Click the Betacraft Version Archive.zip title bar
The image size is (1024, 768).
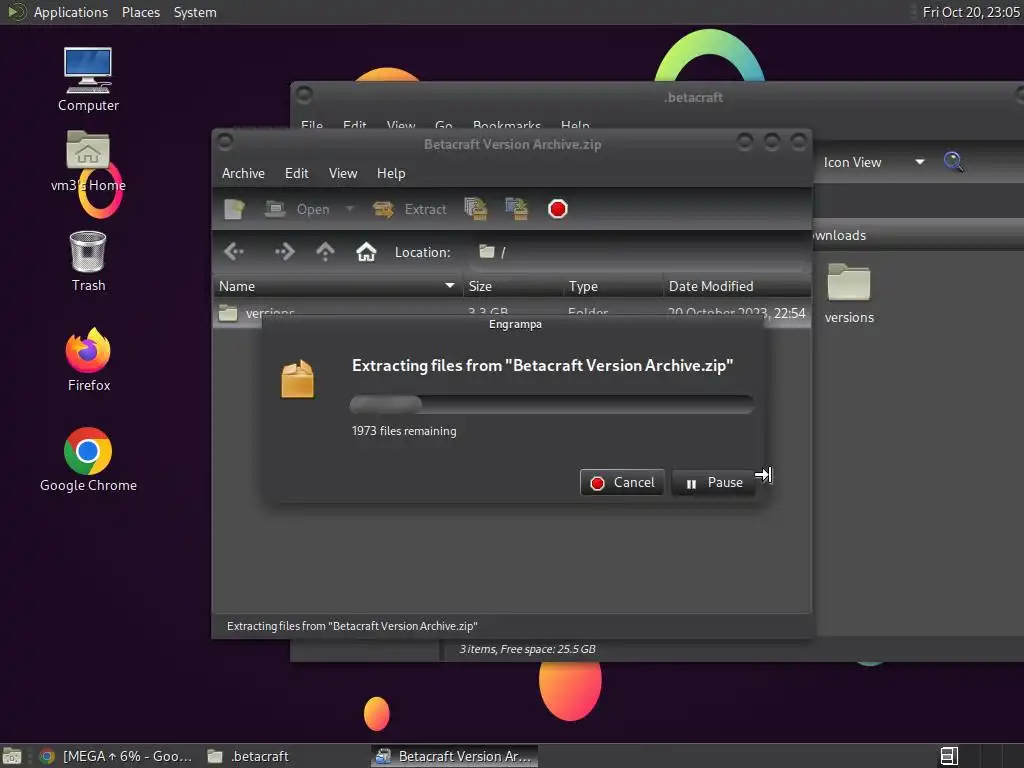pyautogui.click(x=513, y=144)
